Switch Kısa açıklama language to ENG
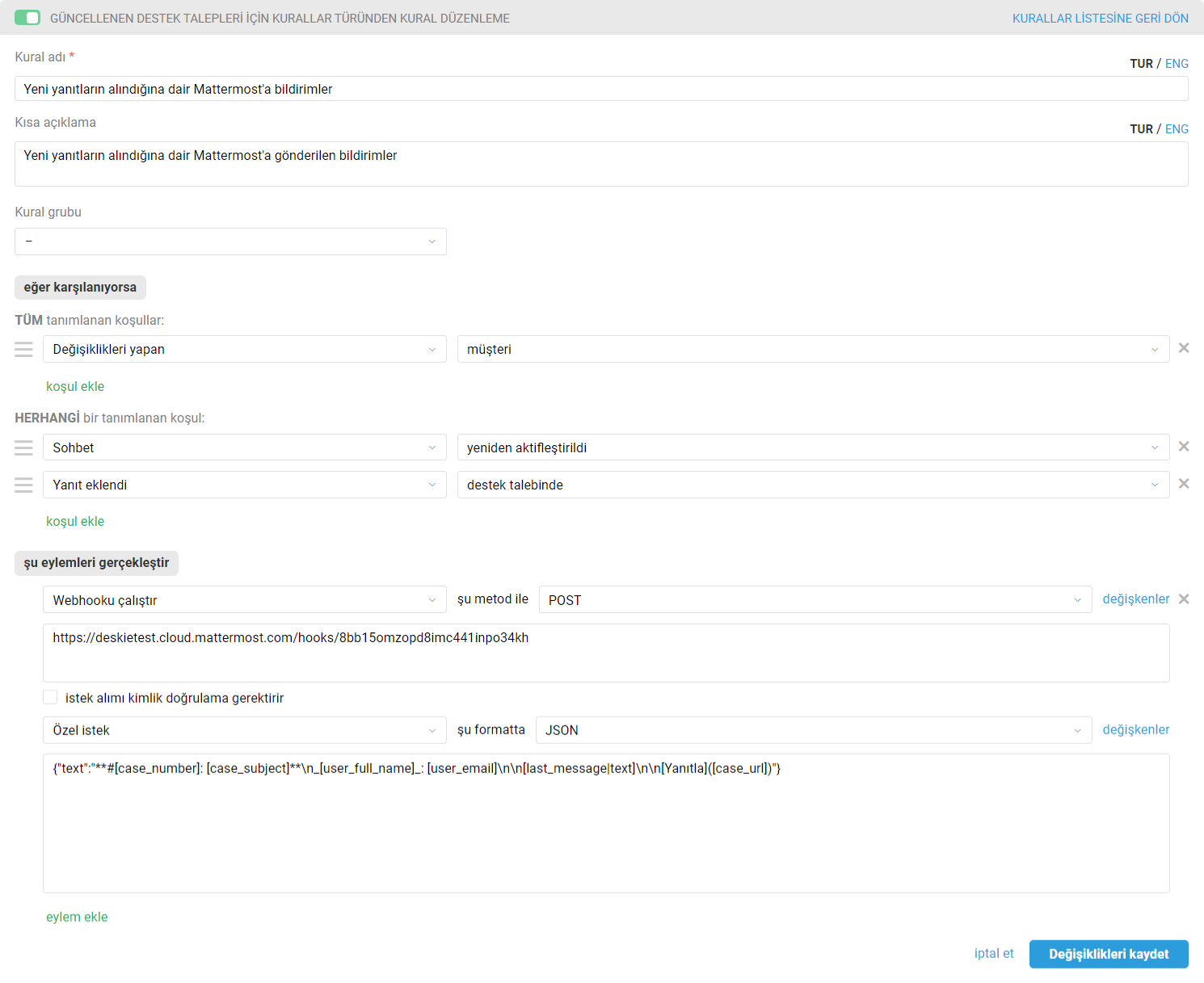Screen dimensions: 1204x983 click(1177, 129)
